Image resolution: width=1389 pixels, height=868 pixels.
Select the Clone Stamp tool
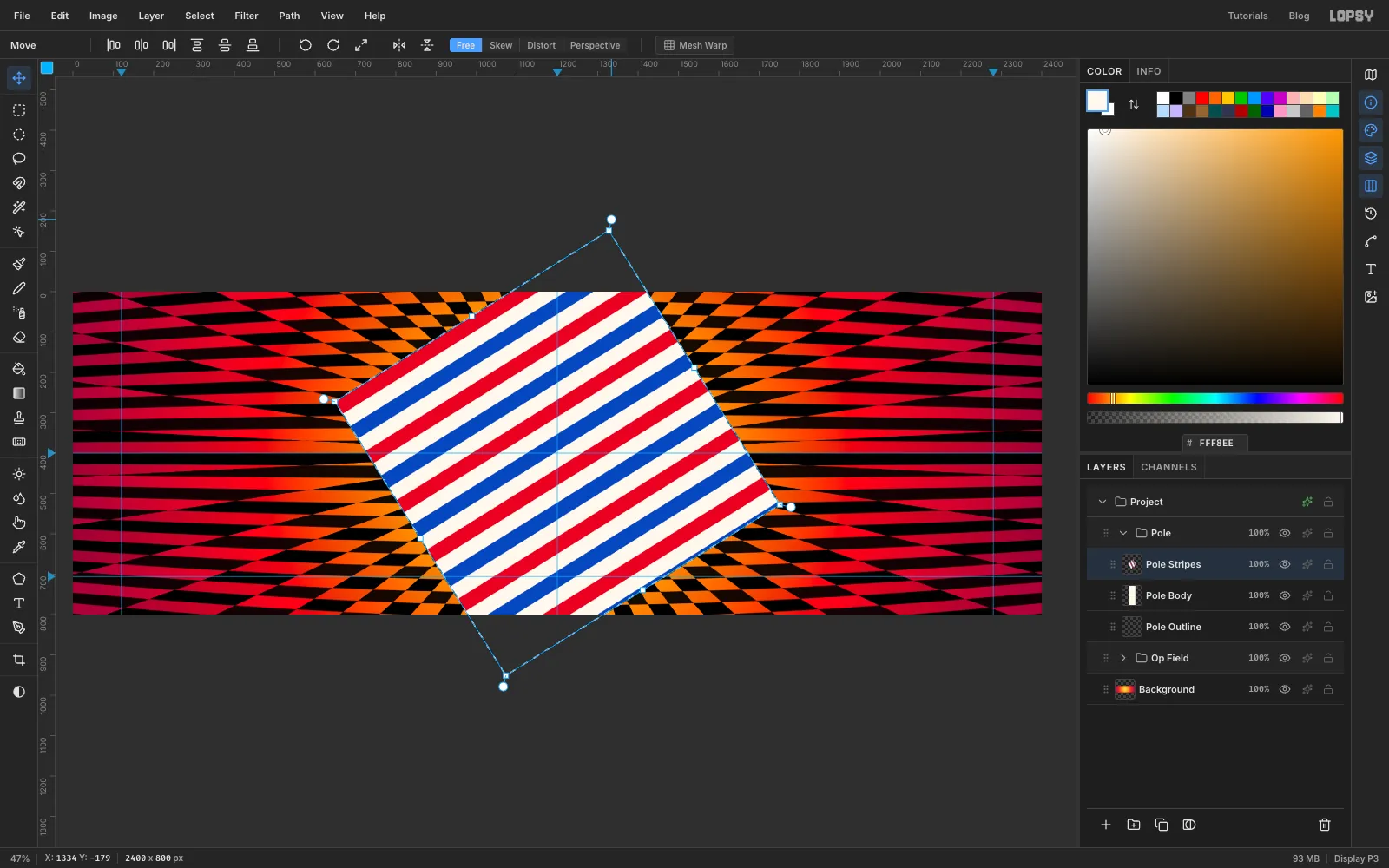(19, 418)
